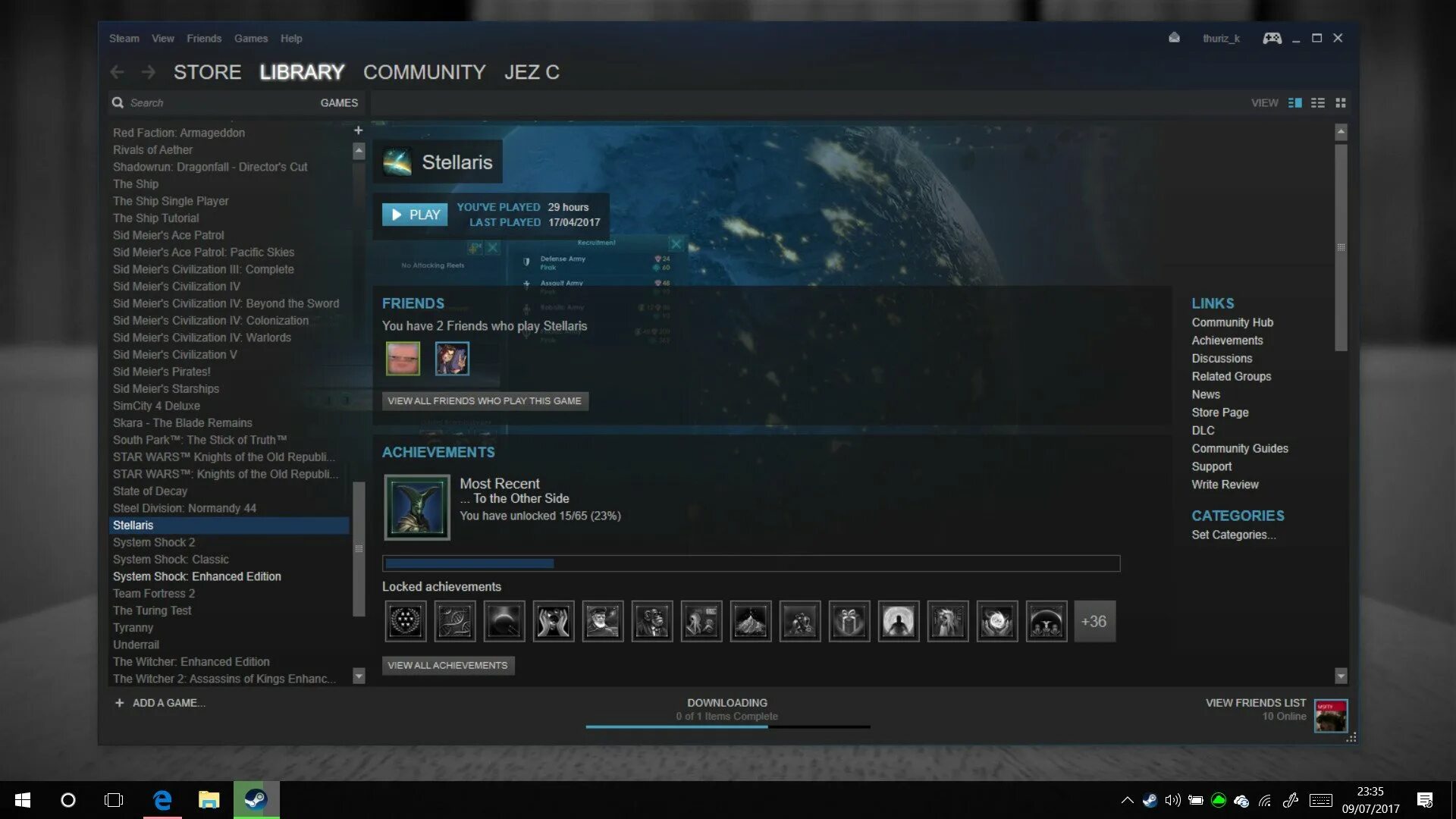The image size is (1456, 819).
Task: Click game list scroll up arrow
Action: point(359,150)
